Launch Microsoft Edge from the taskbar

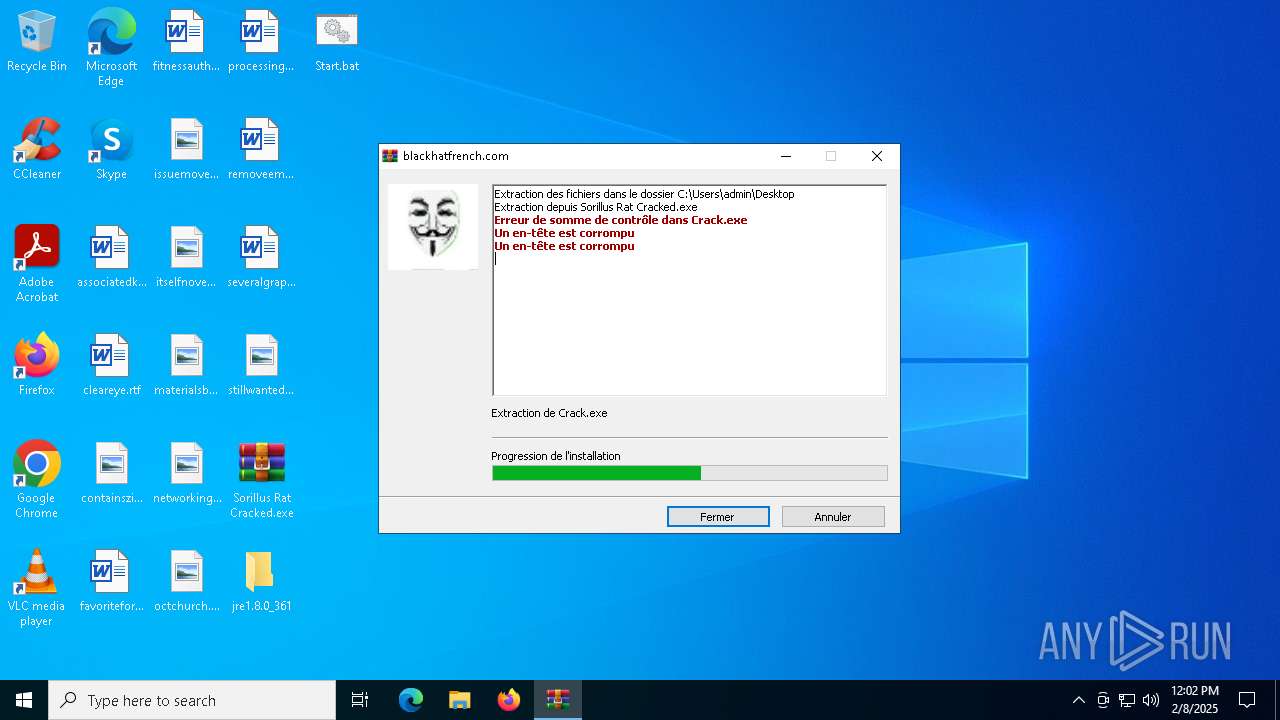point(411,700)
